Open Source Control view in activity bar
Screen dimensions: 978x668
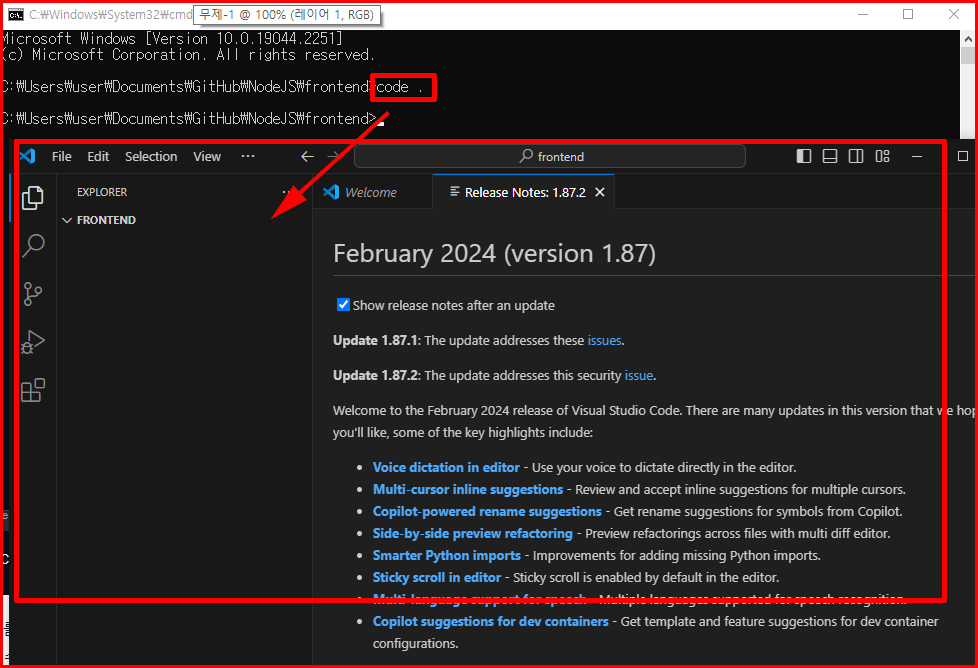tap(32, 294)
